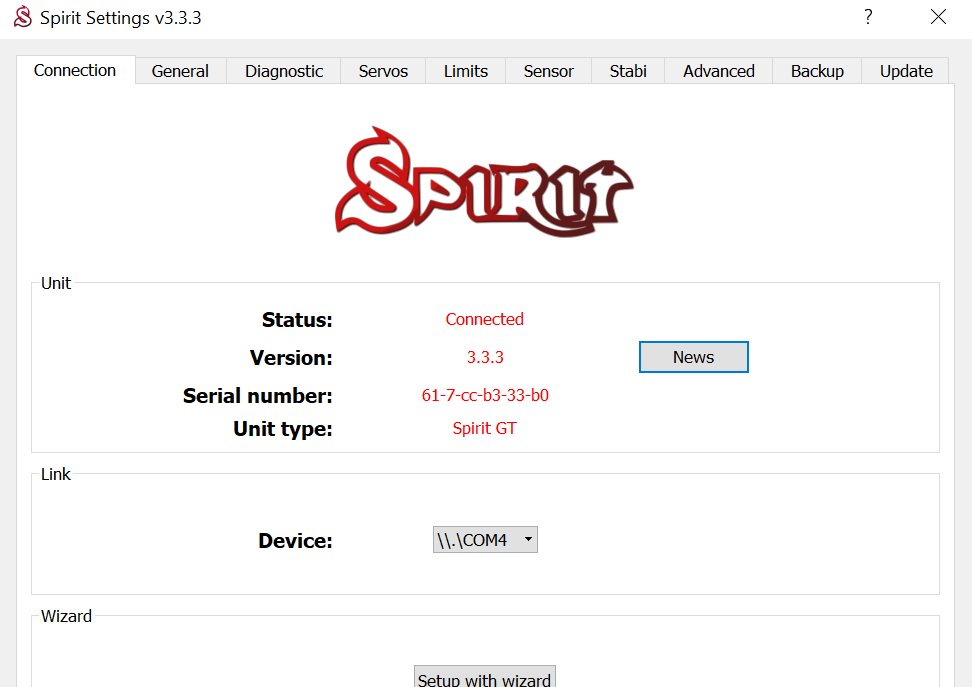This screenshot has width=972, height=687.
Task: Go to the Servos tab
Action: click(383, 71)
